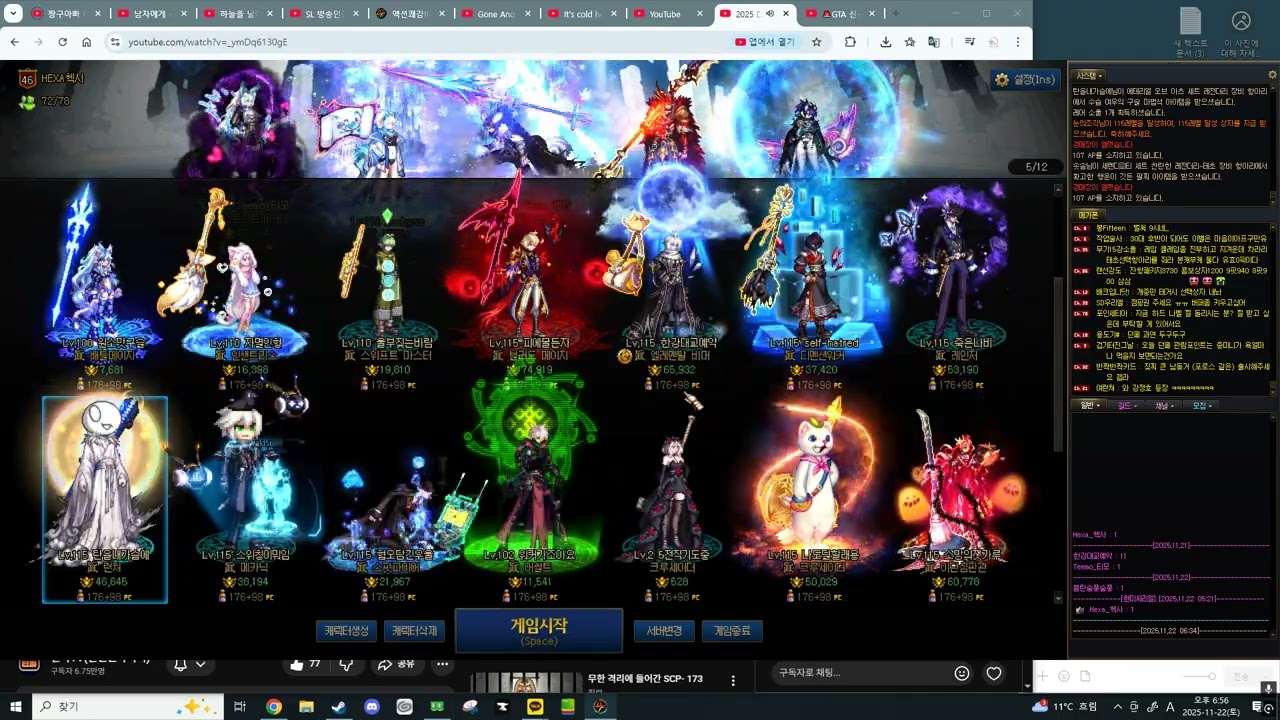Like the YouTube video thumbs-up
This screenshot has height=720, width=1280.
click(306, 664)
